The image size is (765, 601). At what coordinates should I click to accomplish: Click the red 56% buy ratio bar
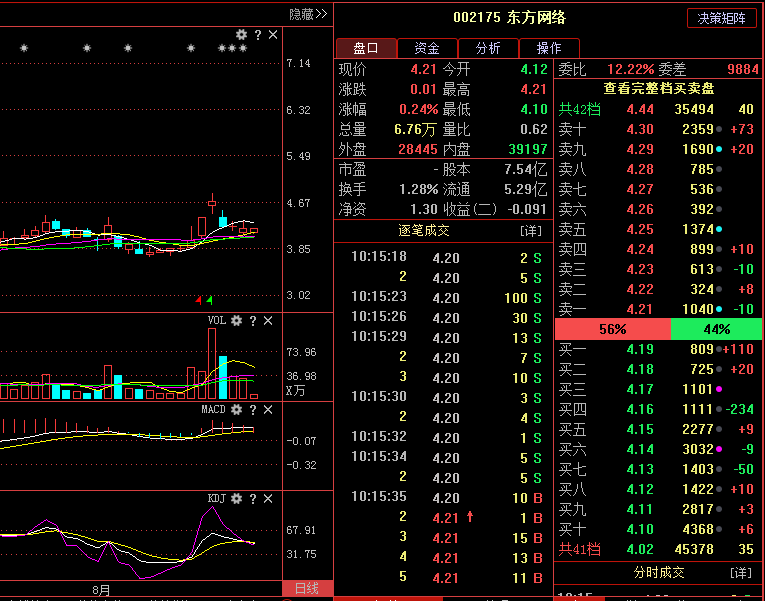coord(613,329)
